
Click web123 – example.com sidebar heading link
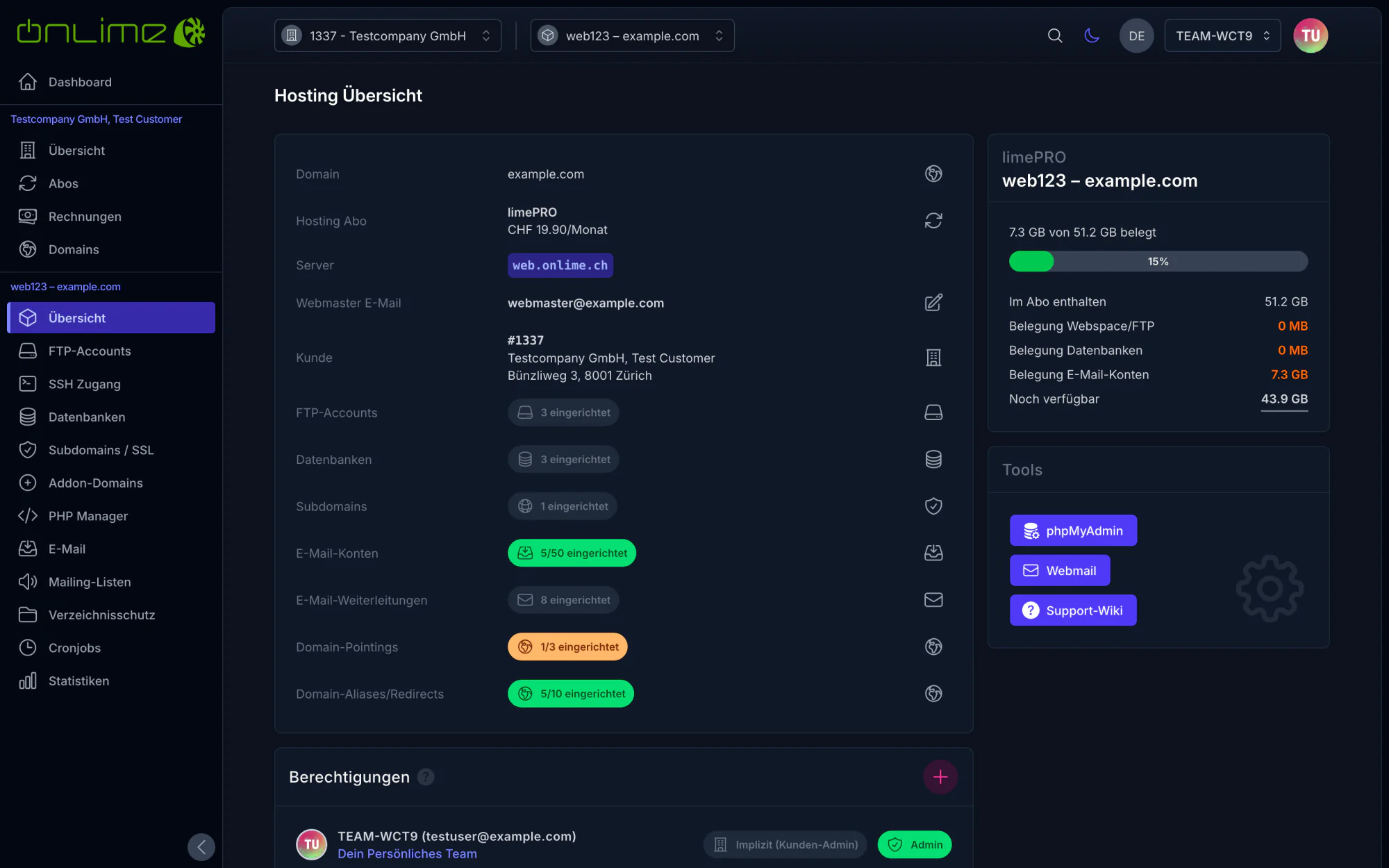pos(66,287)
